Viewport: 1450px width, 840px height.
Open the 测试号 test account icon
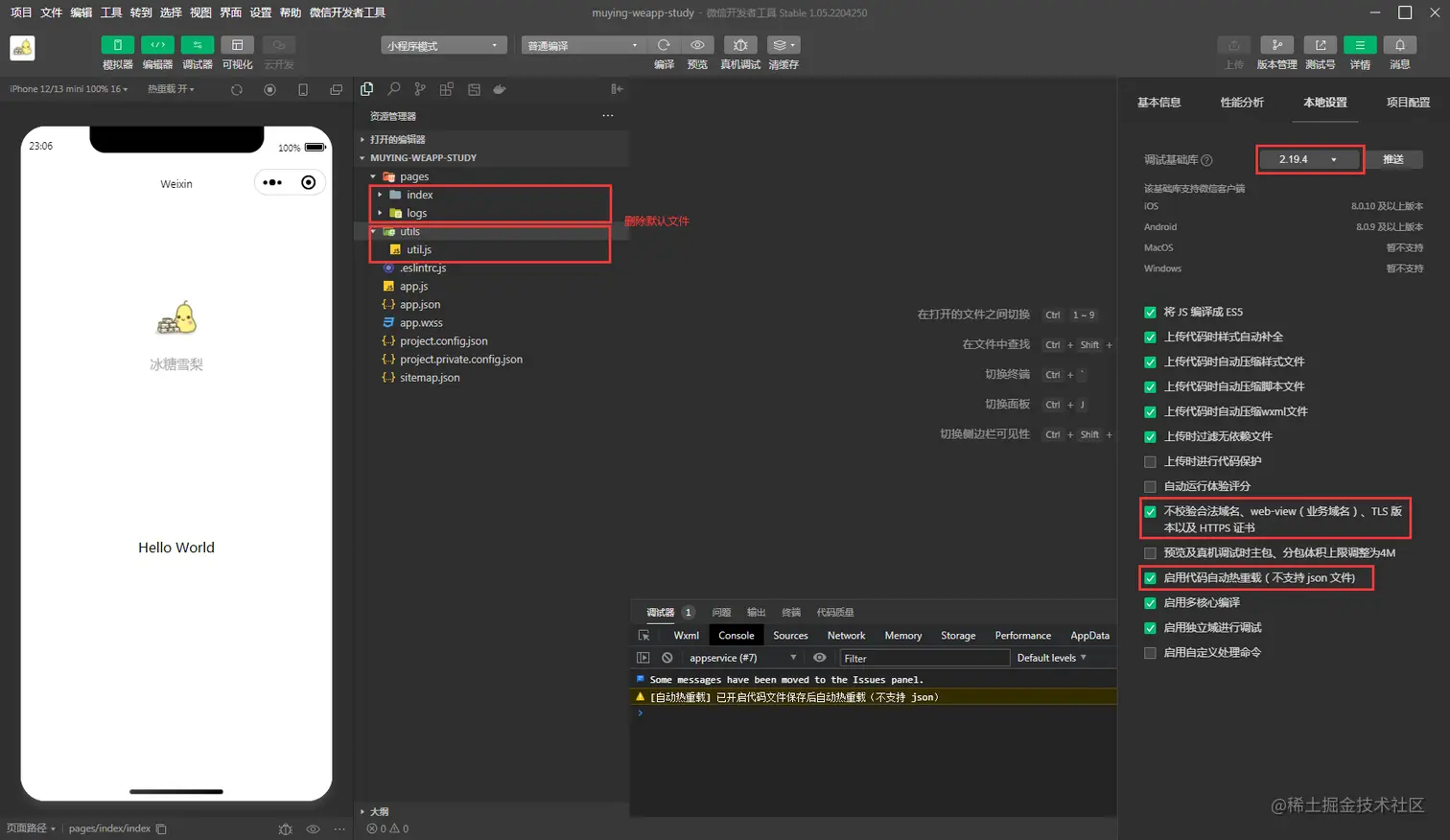point(1321,45)
